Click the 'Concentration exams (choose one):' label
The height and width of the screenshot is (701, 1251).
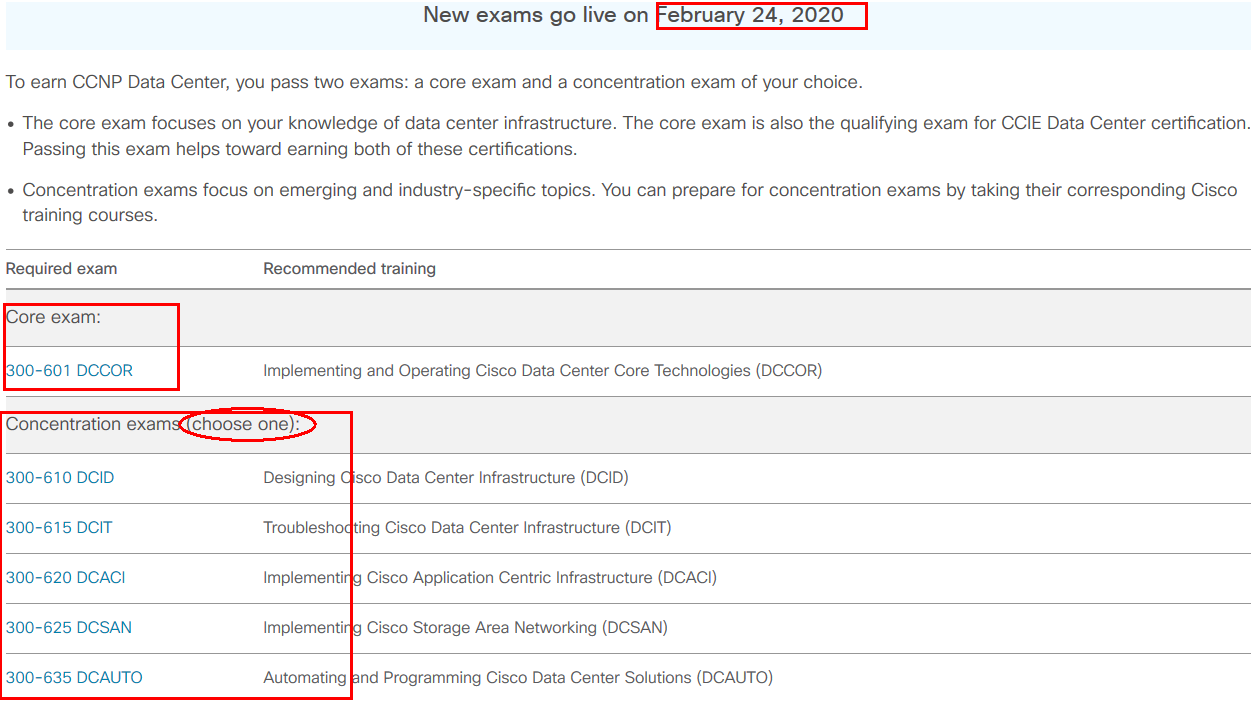[153, 424]
